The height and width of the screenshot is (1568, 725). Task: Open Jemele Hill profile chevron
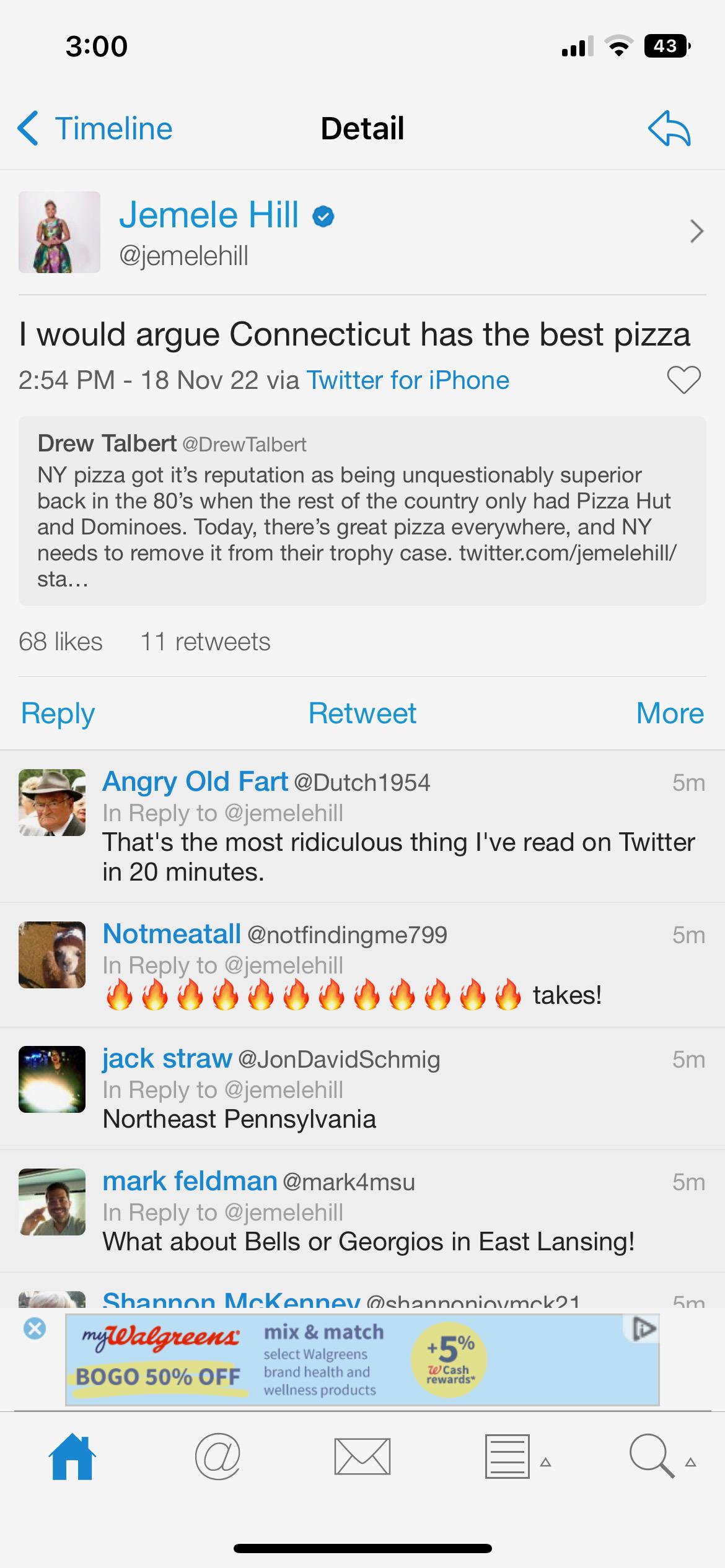click(696, 231)
